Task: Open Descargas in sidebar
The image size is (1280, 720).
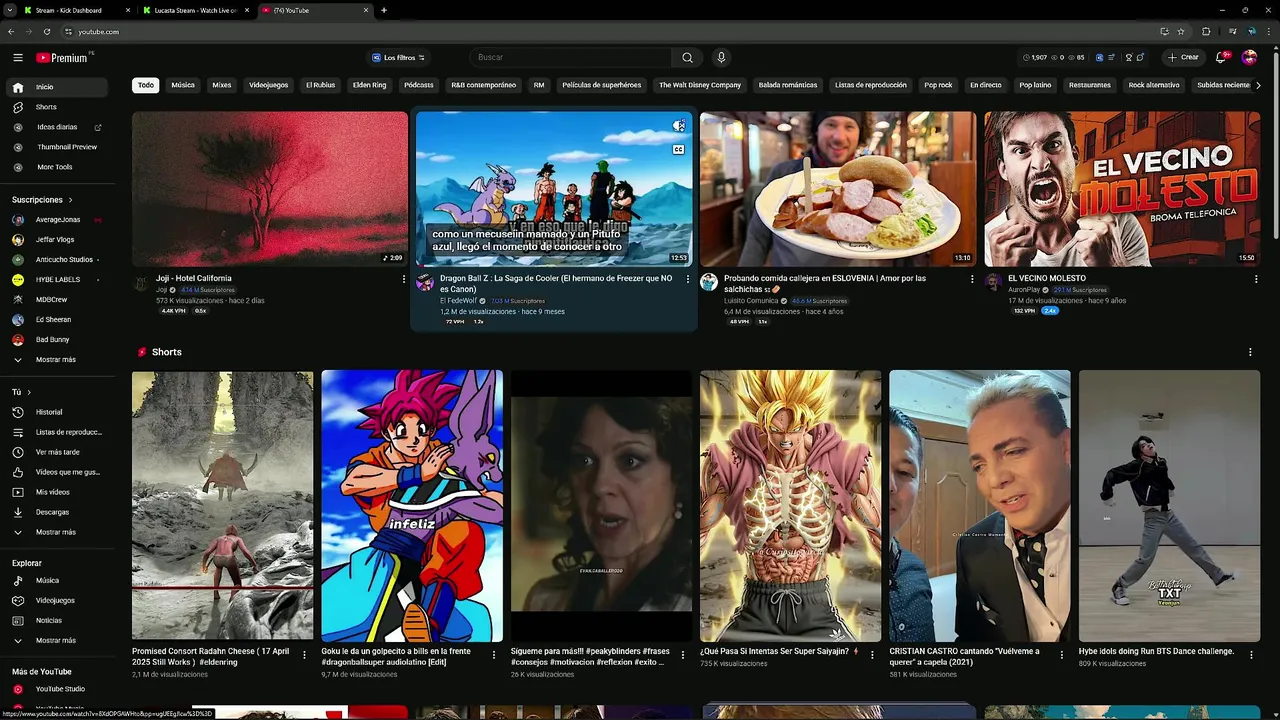Action: pyautogui.click(x=56, y=512)
